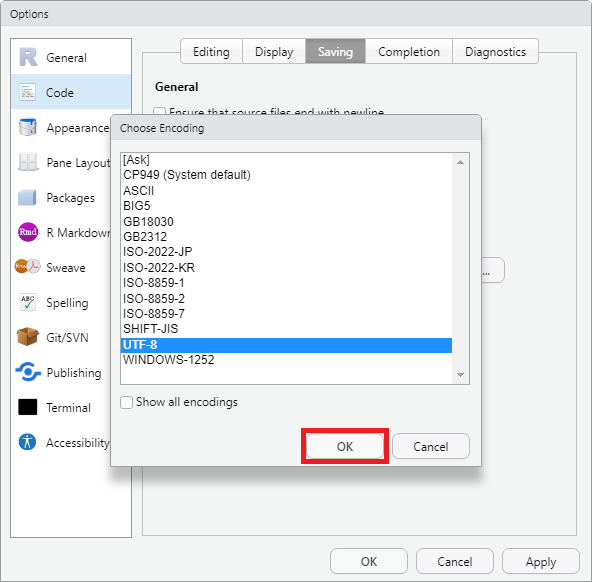Click OK in the Options window
The height and width of the screenshot is (582, 592).
pos(369,561)
